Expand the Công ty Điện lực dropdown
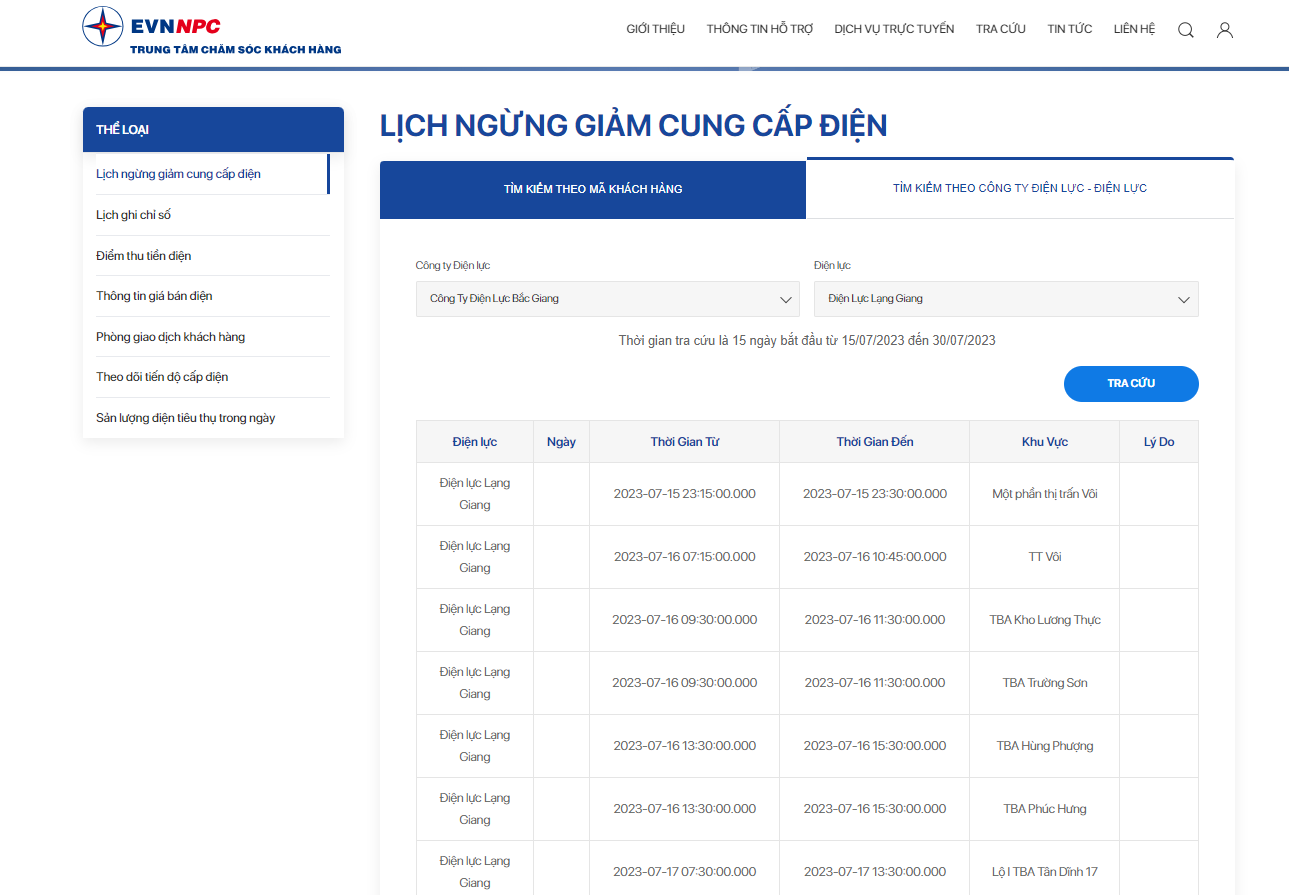This screenshot has width=1289, height=895. click(x=608, y=299)
